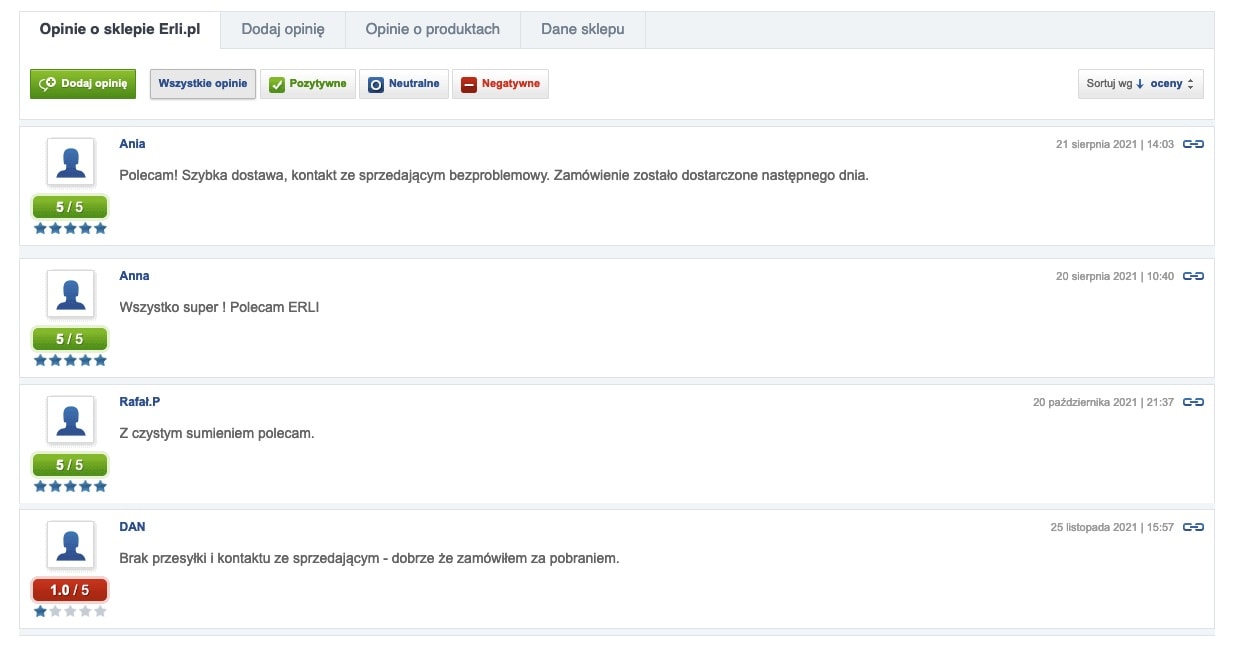Filter reviews by Neutralne
This screenshot has width=1243, height=659.
tap(404, 84)
